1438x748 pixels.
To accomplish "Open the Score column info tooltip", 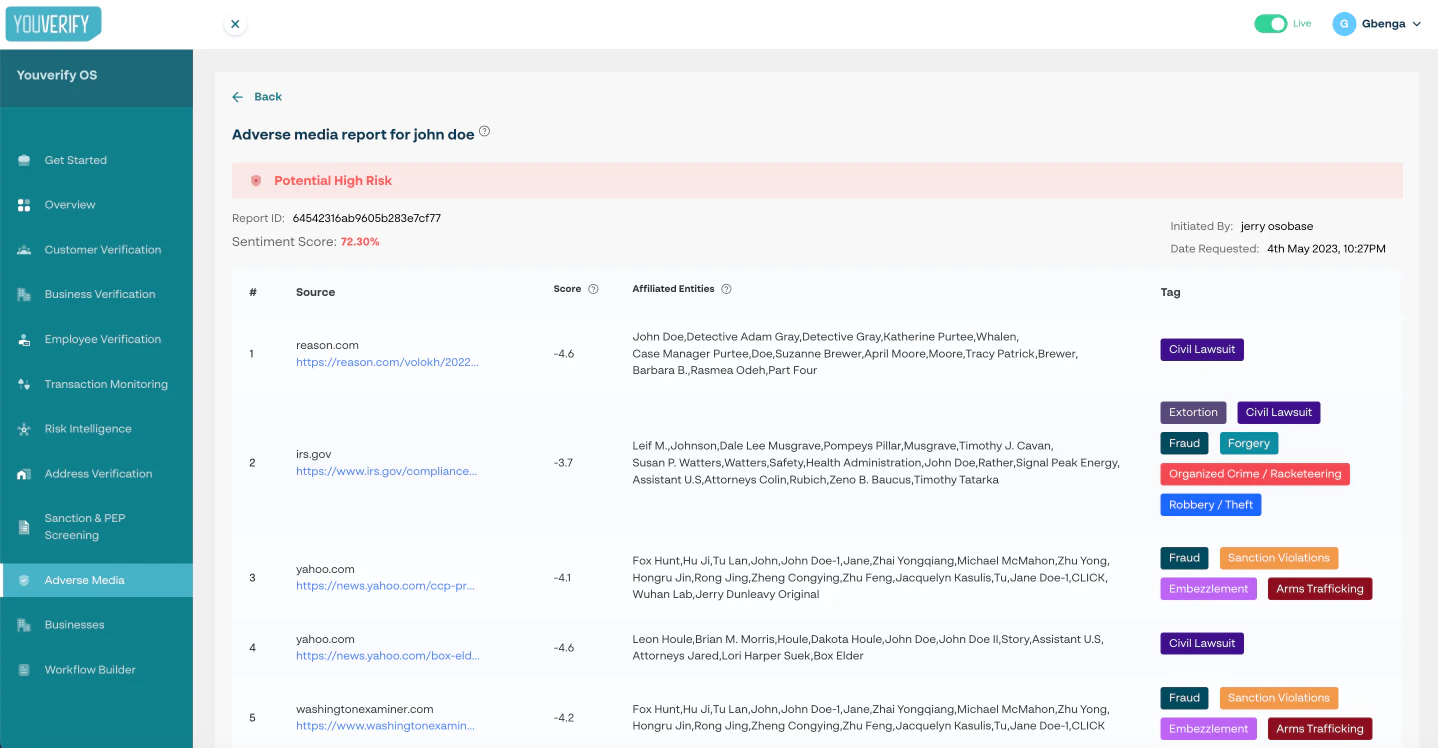I will point(593,288).
